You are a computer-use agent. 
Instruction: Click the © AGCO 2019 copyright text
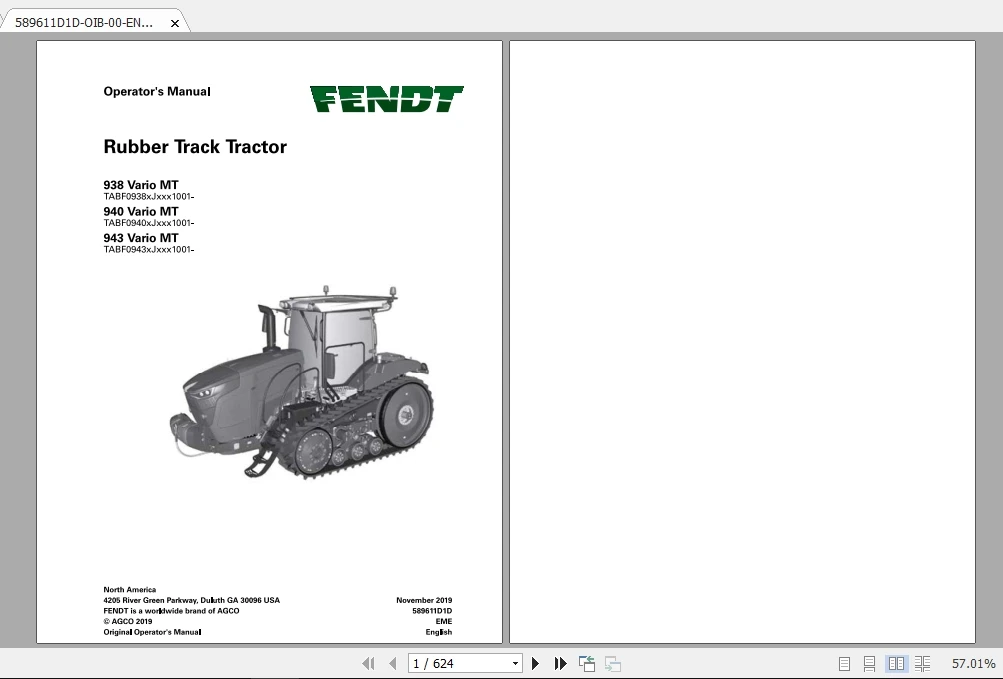pos(128,621)
